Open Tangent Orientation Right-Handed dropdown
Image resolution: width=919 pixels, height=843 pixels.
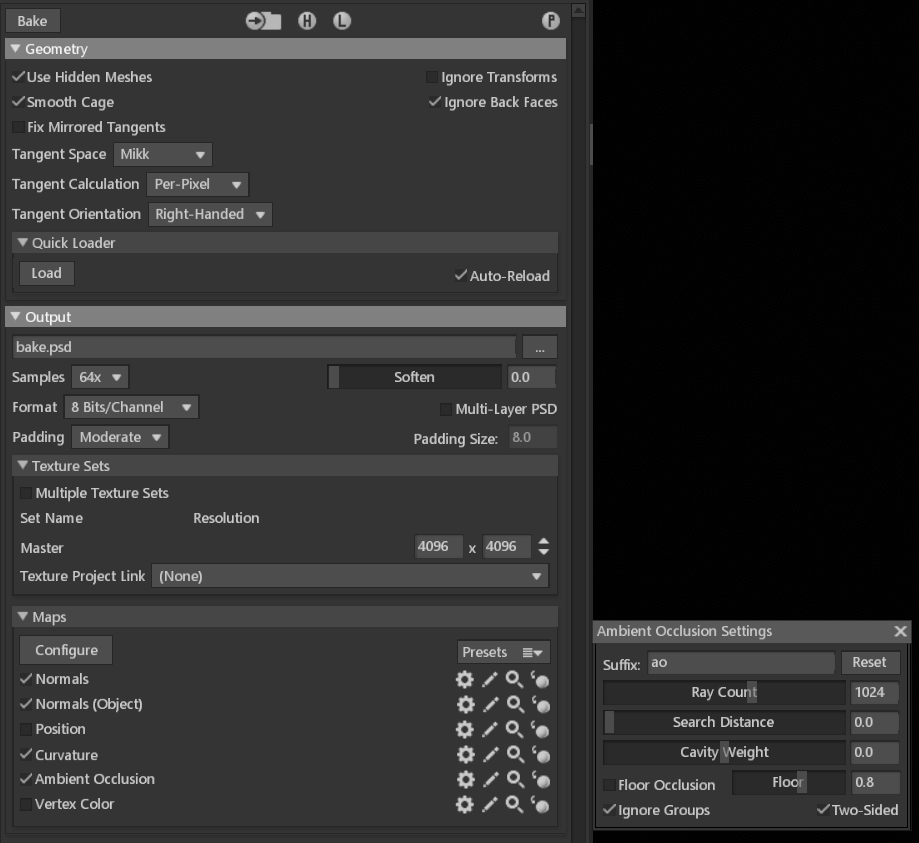(210, 215)
